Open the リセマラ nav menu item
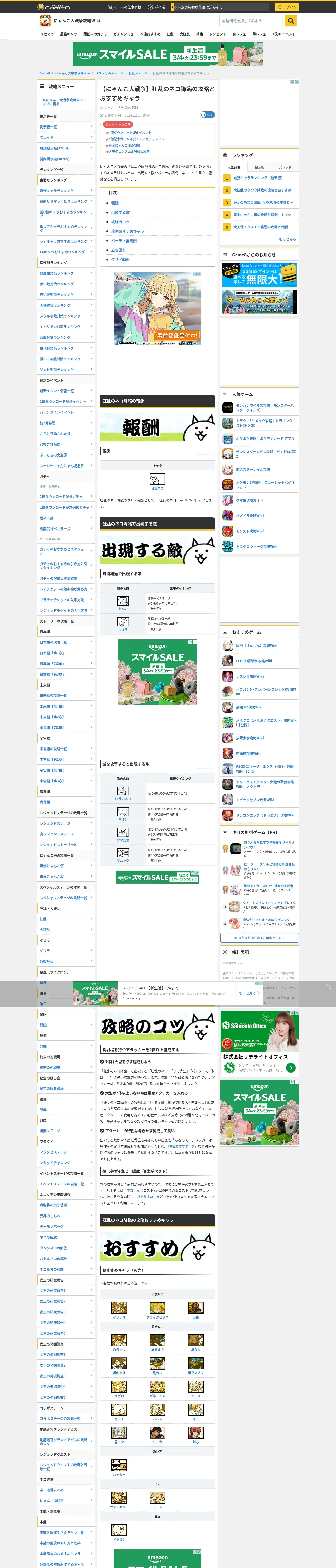 [47, 34]
